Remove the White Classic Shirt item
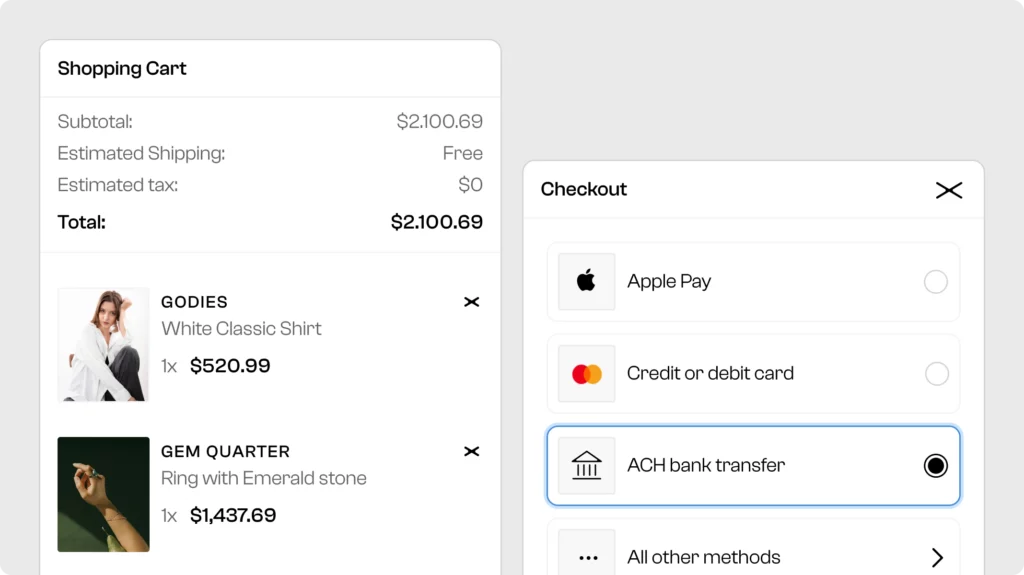This screenshot has height=575, width=1024. [472, 302]
